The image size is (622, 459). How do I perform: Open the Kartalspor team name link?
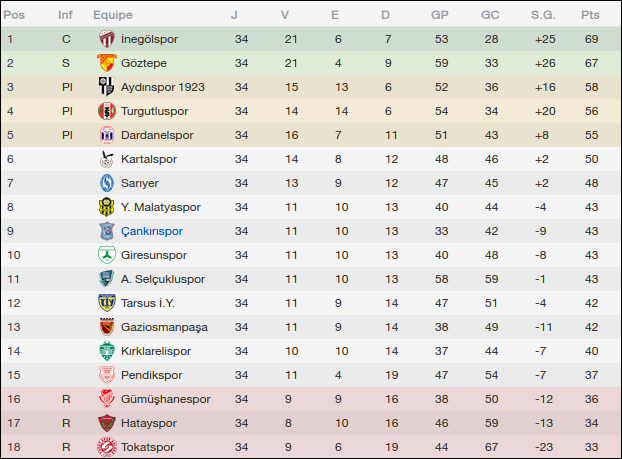click(148, 159)
